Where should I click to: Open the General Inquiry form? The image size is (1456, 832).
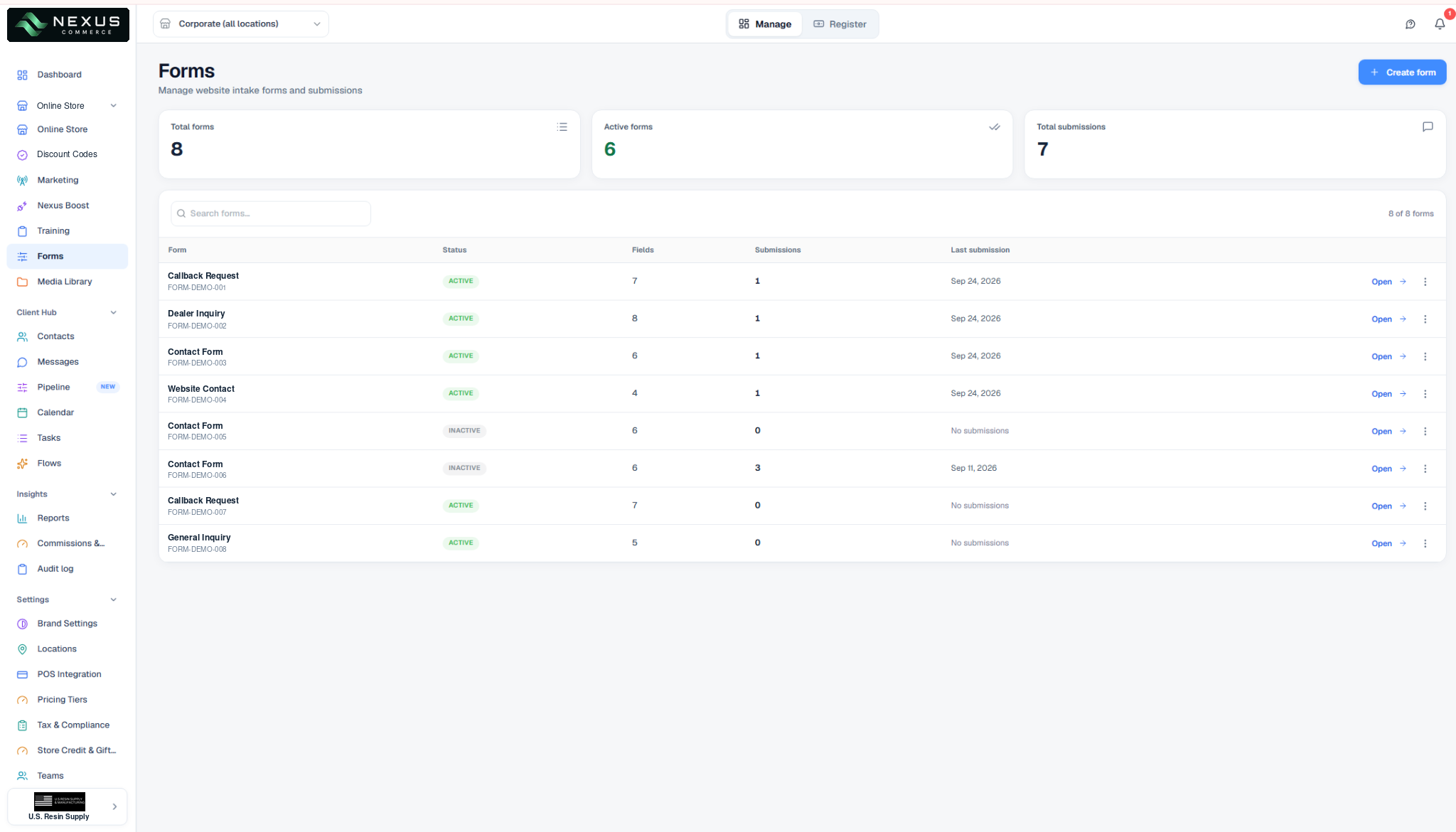[1388, 543]
